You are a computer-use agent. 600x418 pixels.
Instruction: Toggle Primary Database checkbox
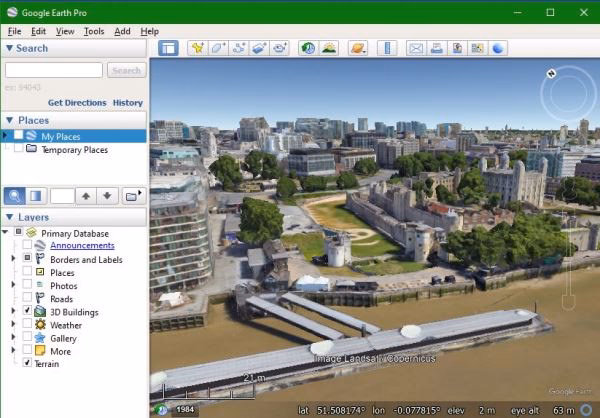coord(18,232)
